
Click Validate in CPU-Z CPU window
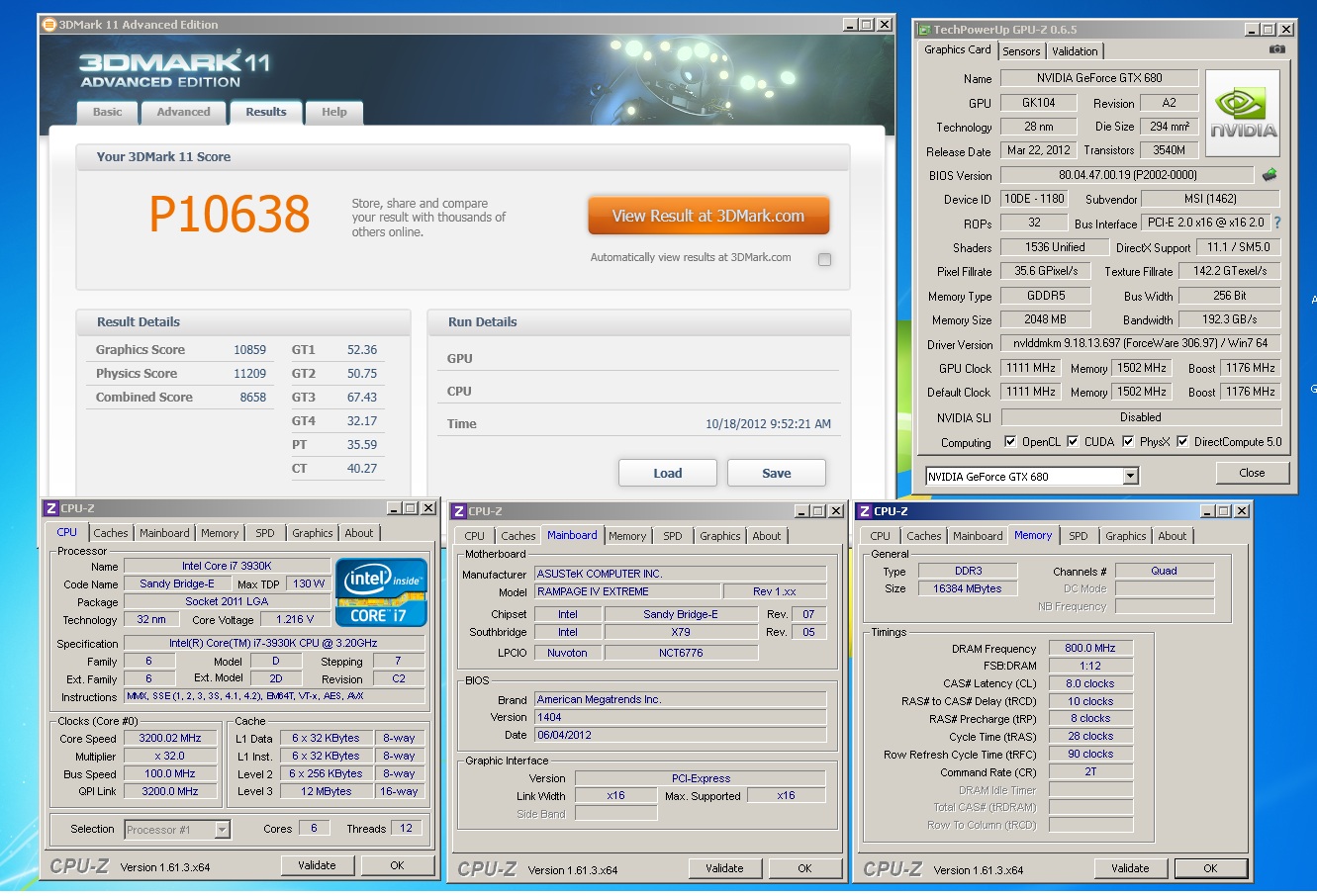(317, 865)
